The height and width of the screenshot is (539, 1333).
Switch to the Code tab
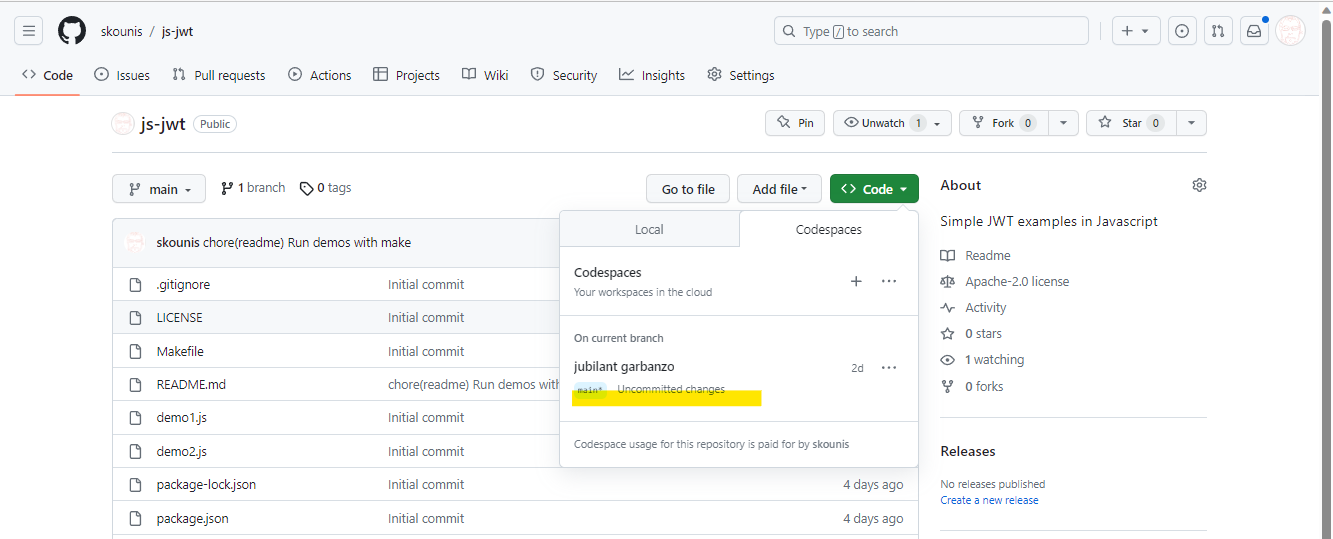coord(47,75)
